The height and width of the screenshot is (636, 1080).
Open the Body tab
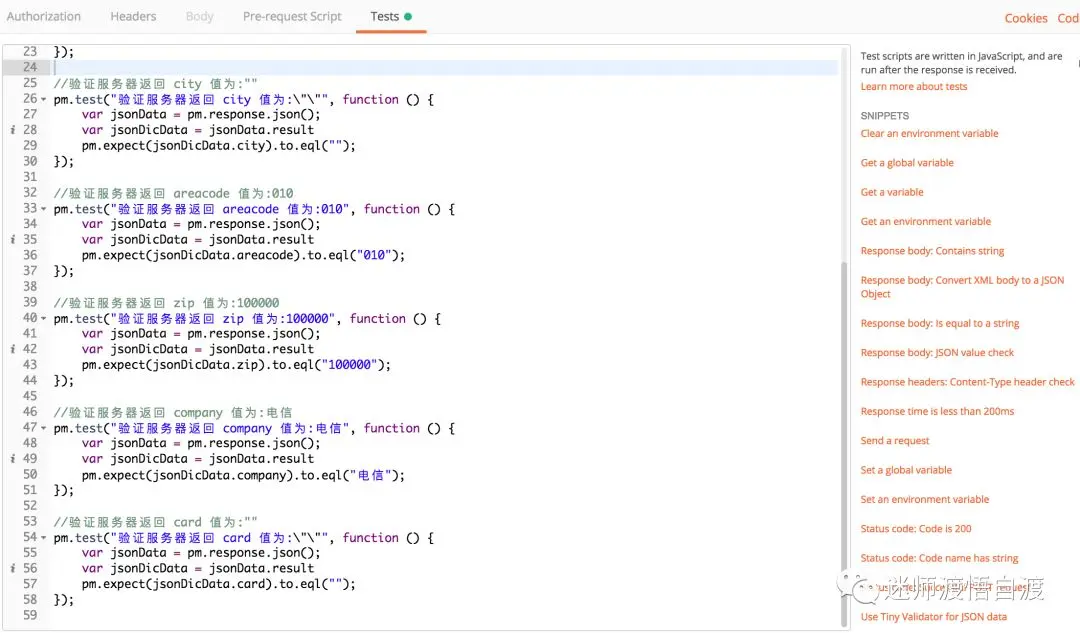pos(199,17)
